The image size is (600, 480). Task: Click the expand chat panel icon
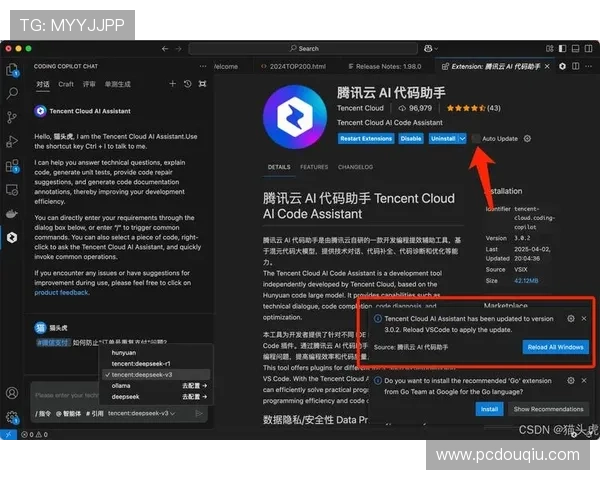(202, 84)
